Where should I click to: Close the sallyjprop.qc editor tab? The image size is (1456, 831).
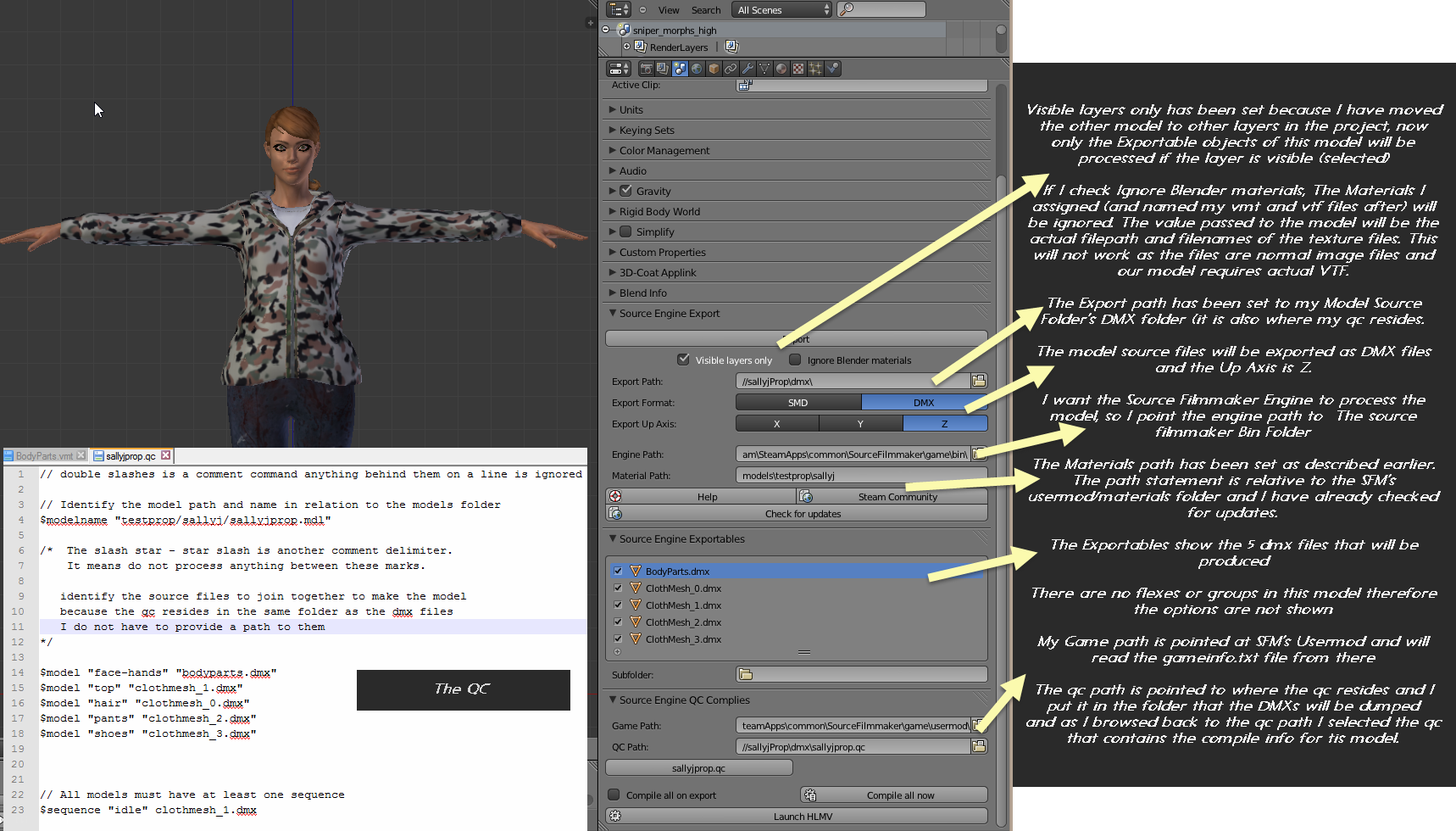coord(166,455)
